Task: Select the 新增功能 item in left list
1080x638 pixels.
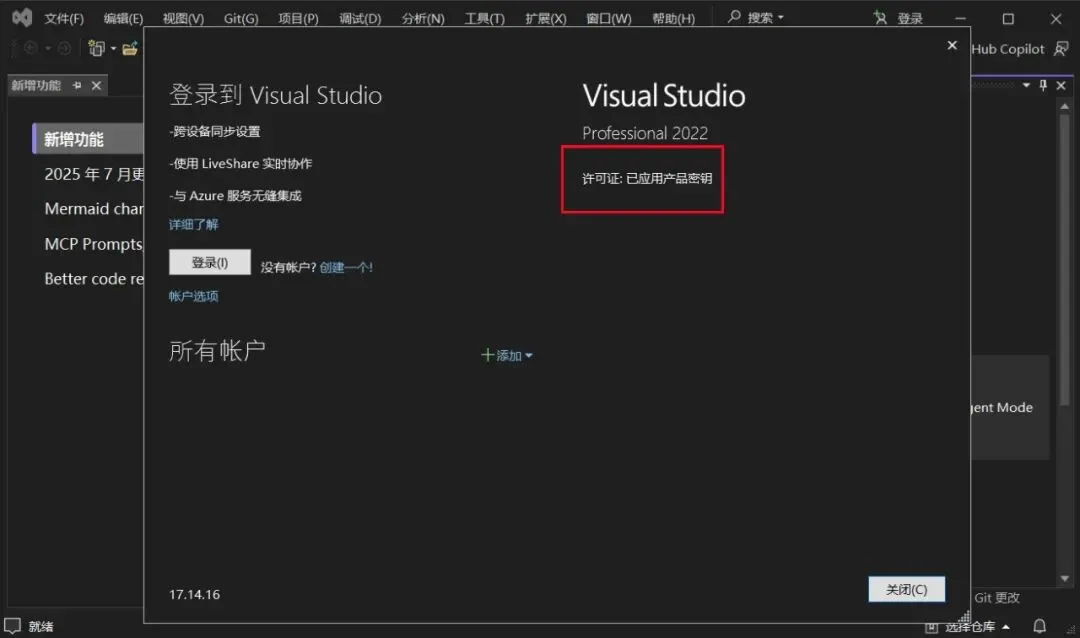Action: pos(89,140)
